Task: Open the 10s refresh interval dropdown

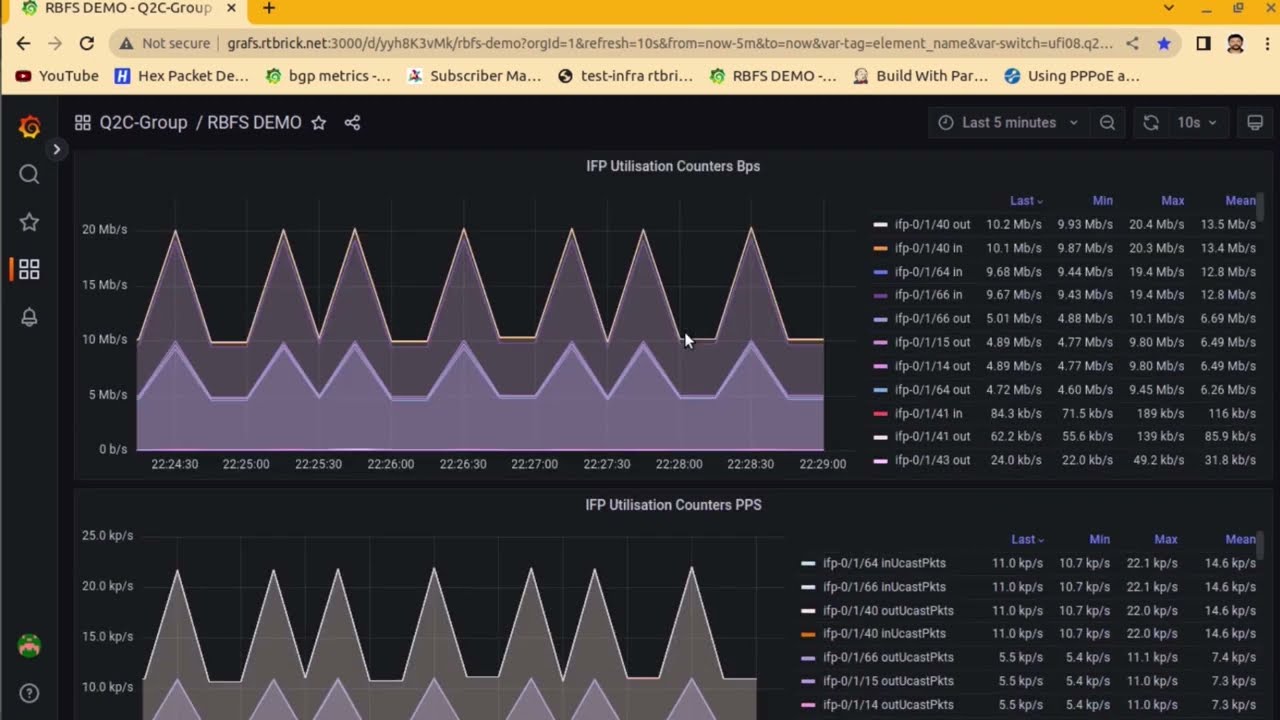Action: click(x=1196, y=123)
